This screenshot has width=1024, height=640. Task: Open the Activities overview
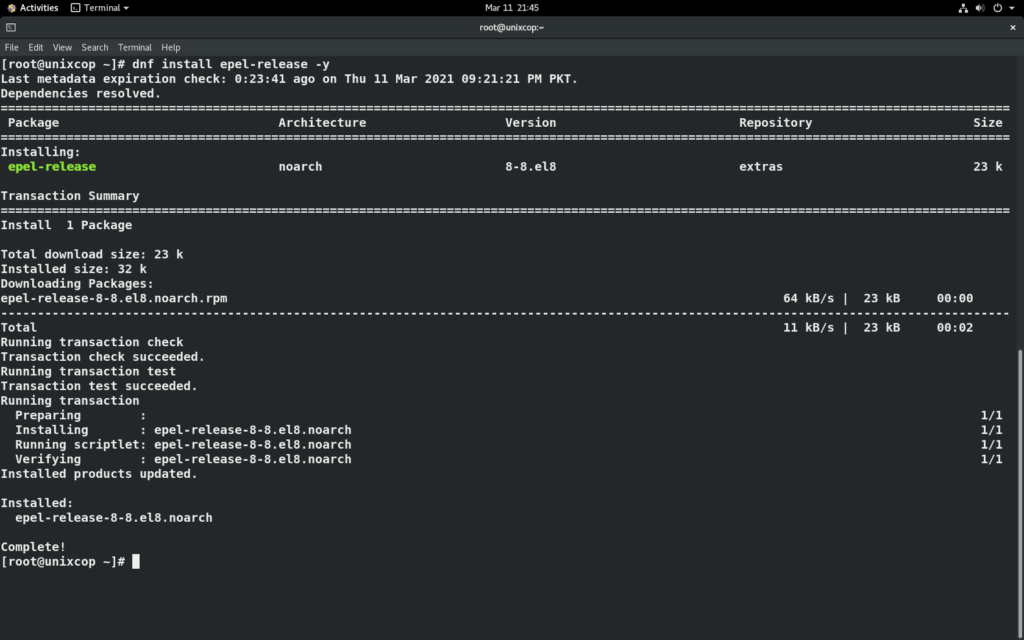[33, 8]
